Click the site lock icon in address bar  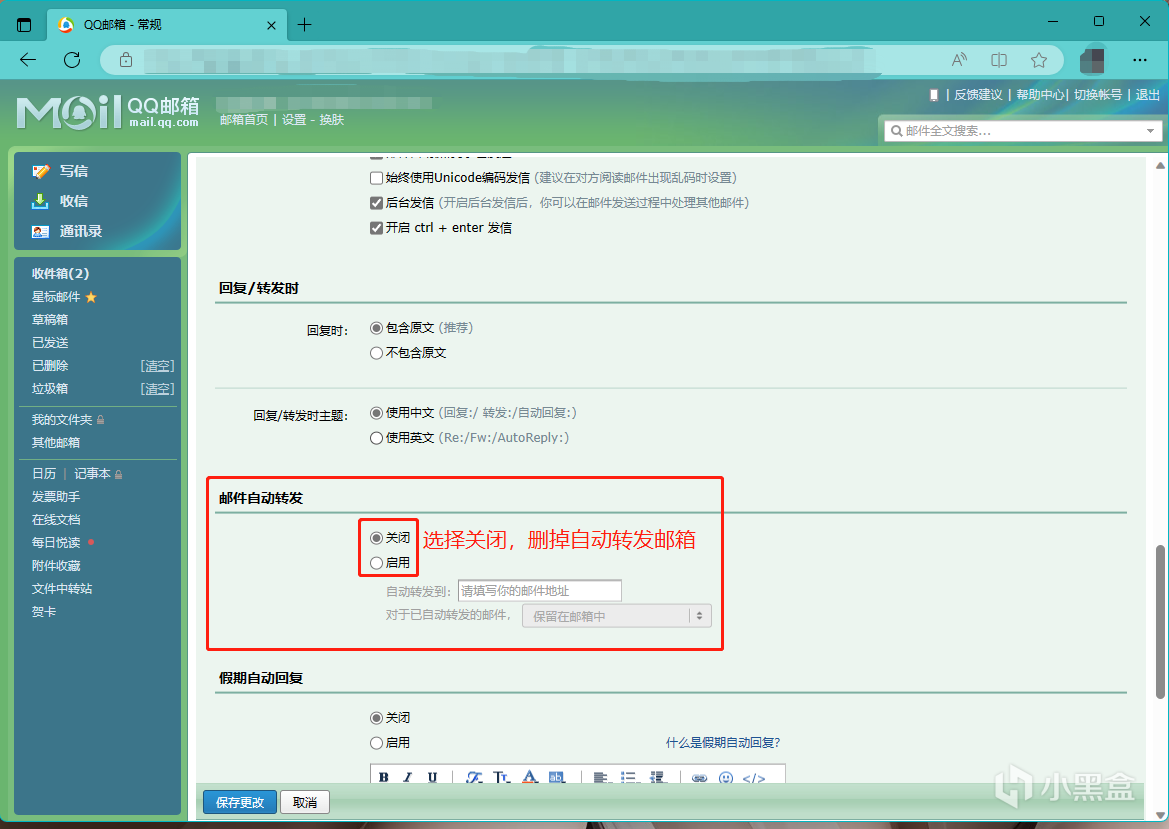tap(126, 60)
